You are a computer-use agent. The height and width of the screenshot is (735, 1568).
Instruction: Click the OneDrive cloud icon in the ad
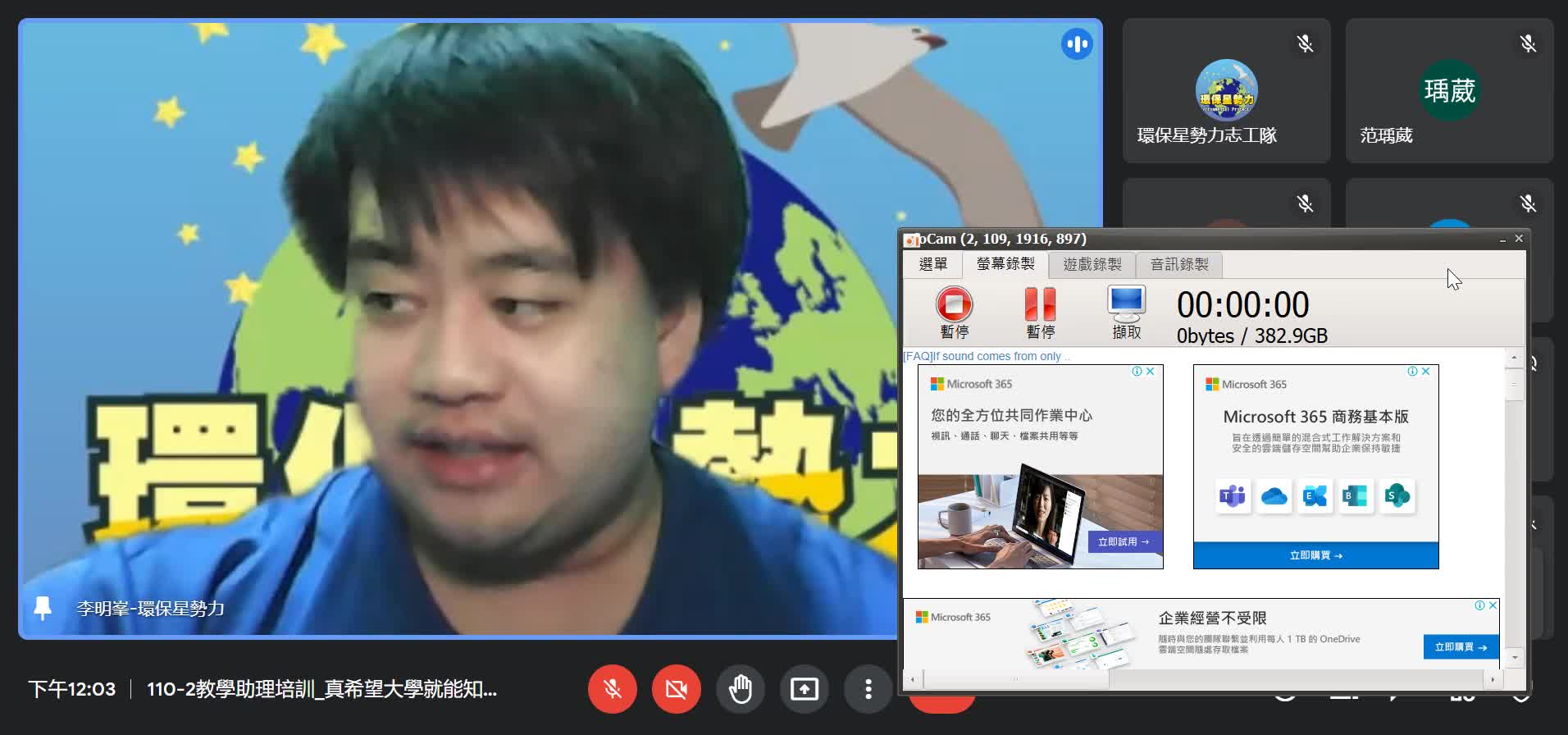pos(1274,495)
